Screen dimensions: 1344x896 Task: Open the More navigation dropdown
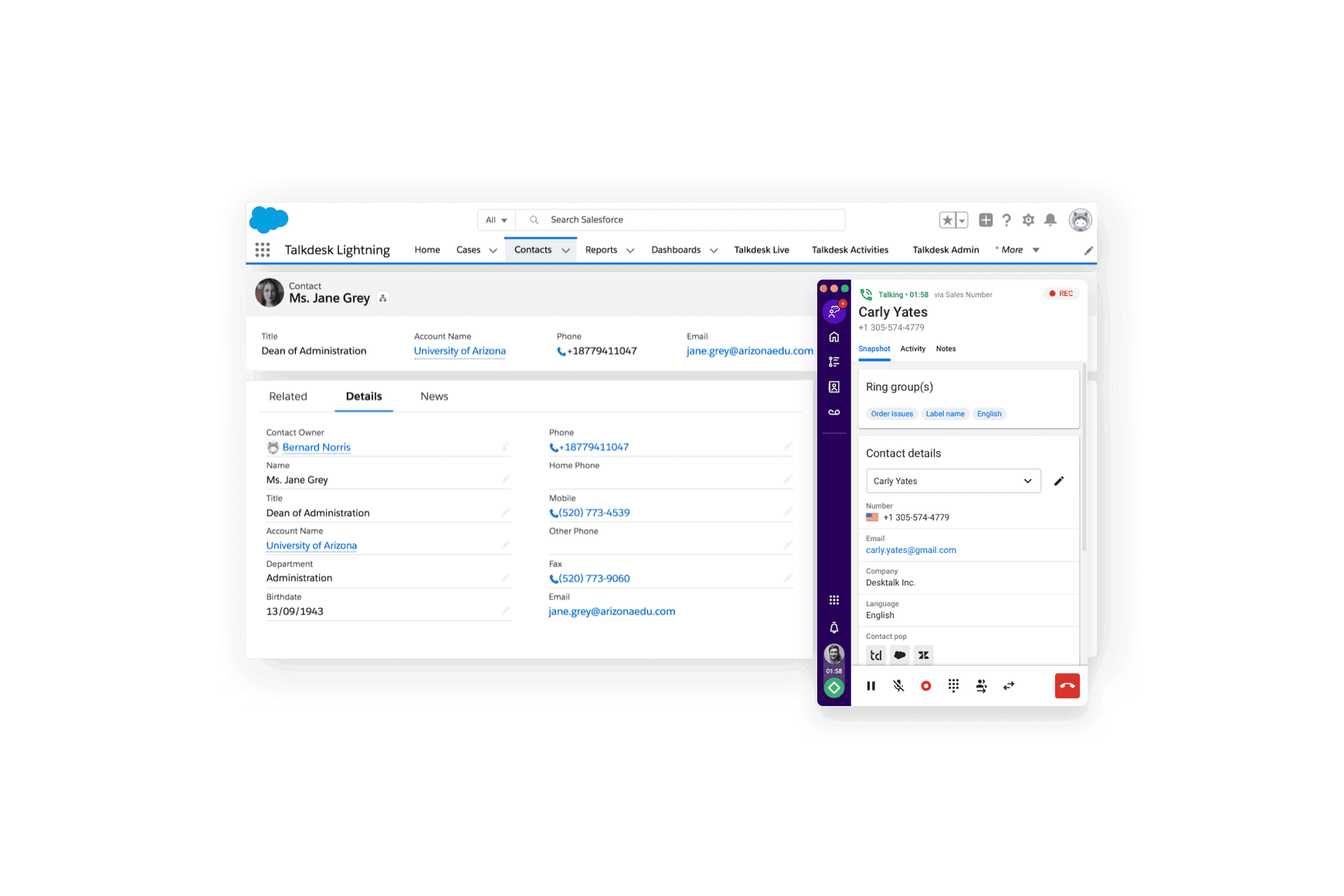pos(1018,249)
